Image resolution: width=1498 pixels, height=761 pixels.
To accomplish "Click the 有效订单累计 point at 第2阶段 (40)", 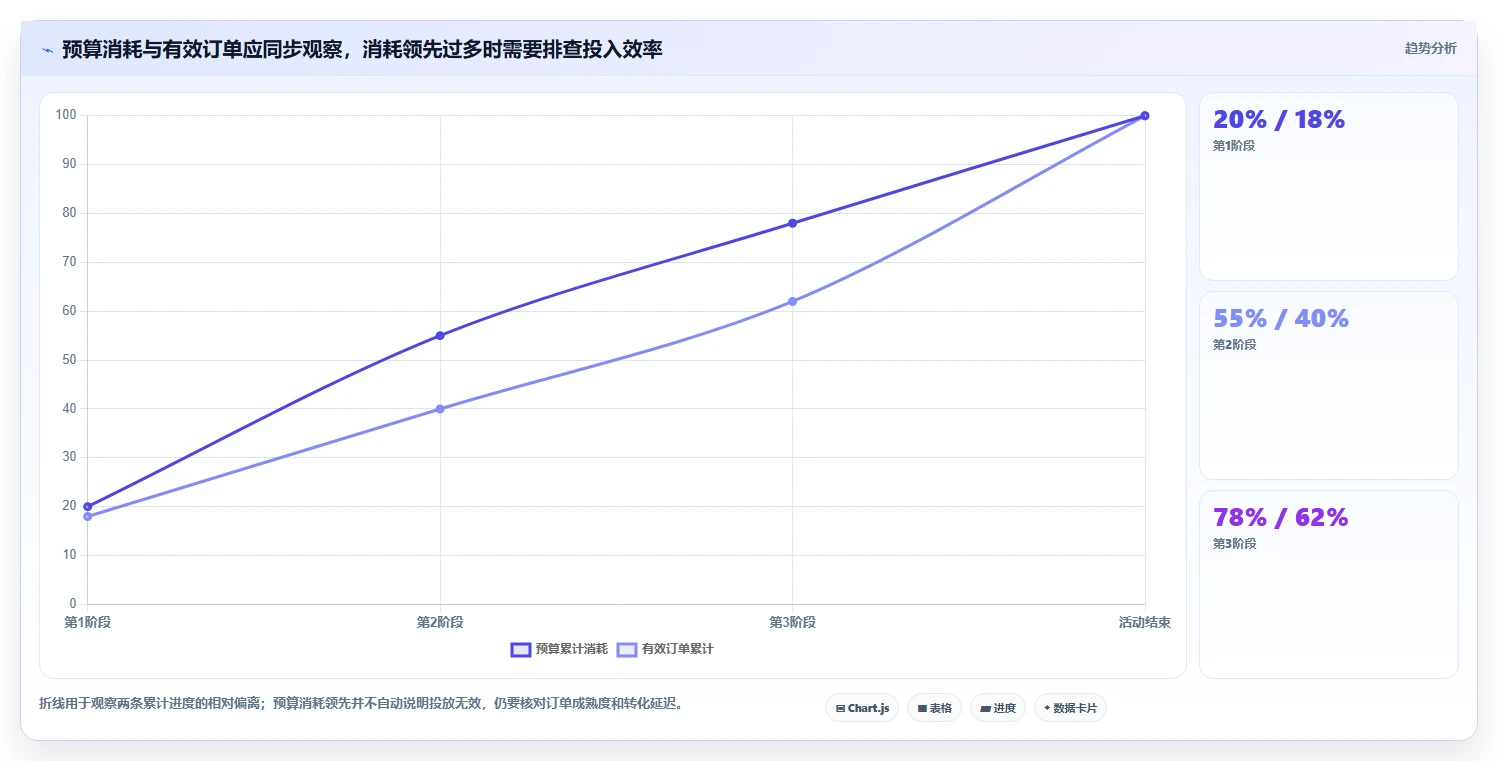I will pos(440,409).
